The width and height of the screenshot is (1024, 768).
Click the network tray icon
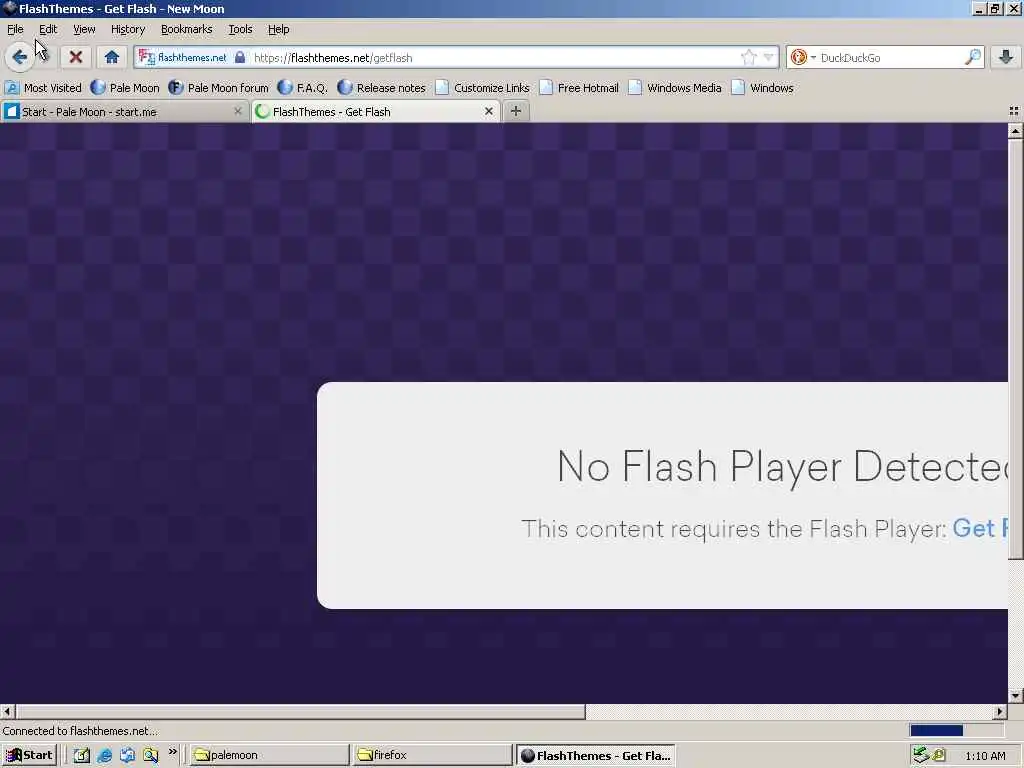[x=921, y=755]
